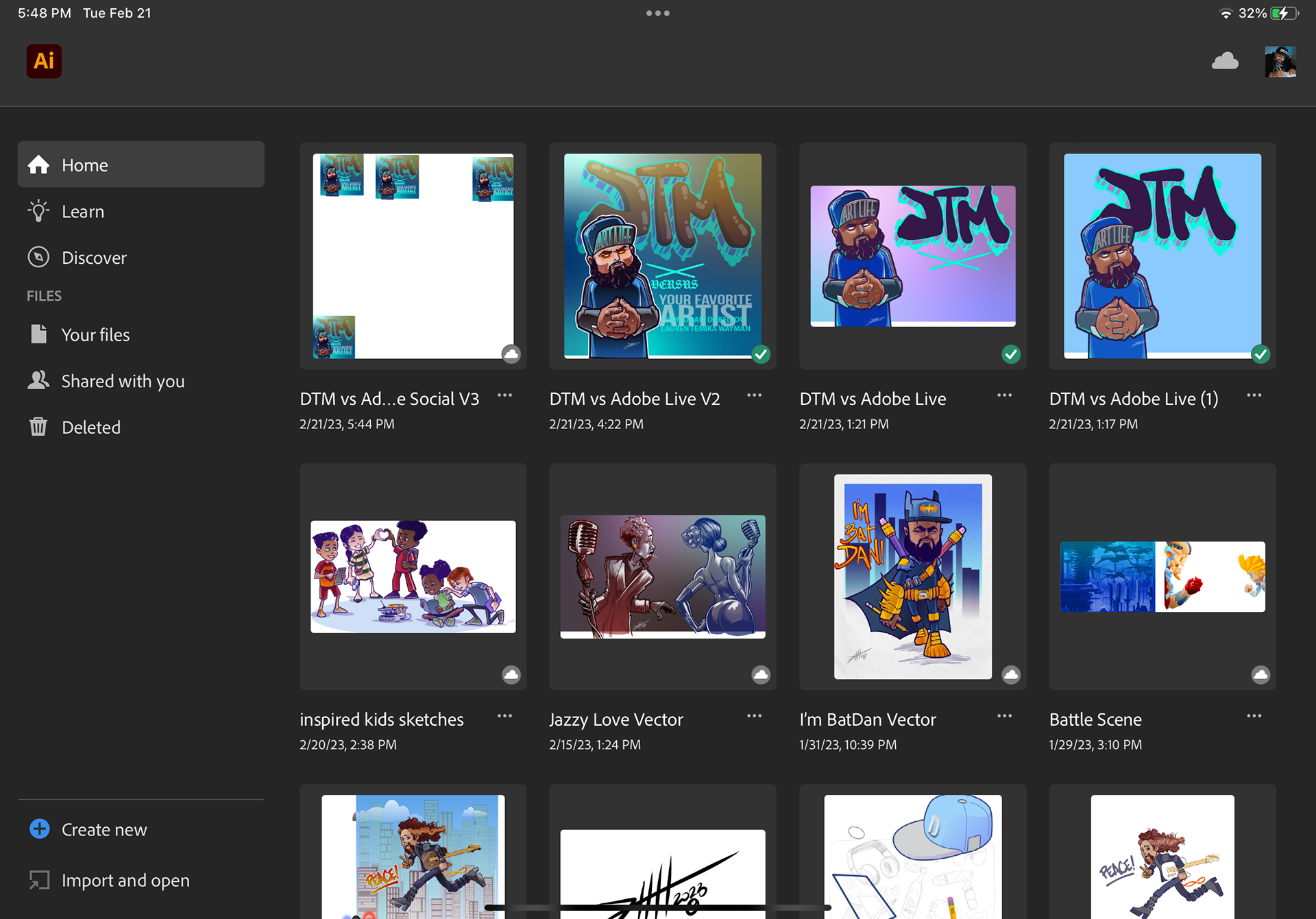Open more options for I'm BatDan Vector

(1004, 716)
